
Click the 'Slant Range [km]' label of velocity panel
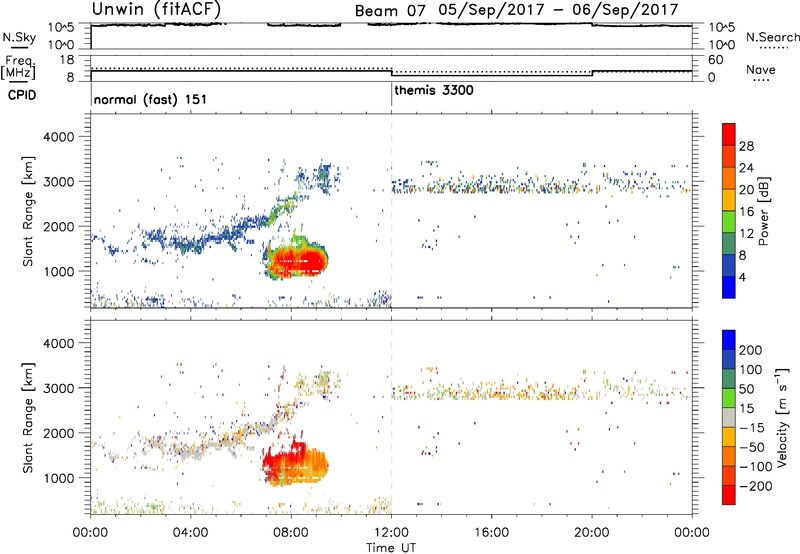[28, 418]
